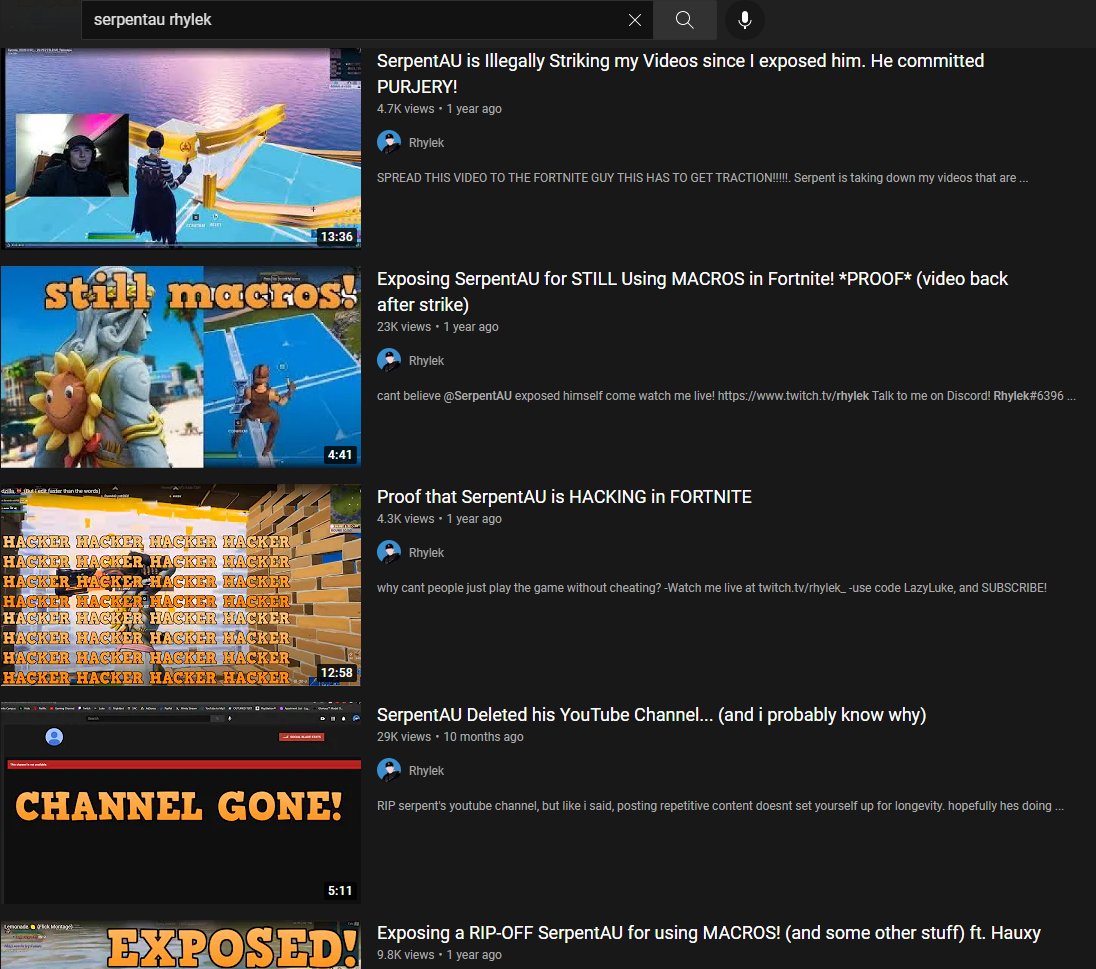Click the 'still macros!' video thumbnail
The image size is (1096, 969).
coord(180,367)
